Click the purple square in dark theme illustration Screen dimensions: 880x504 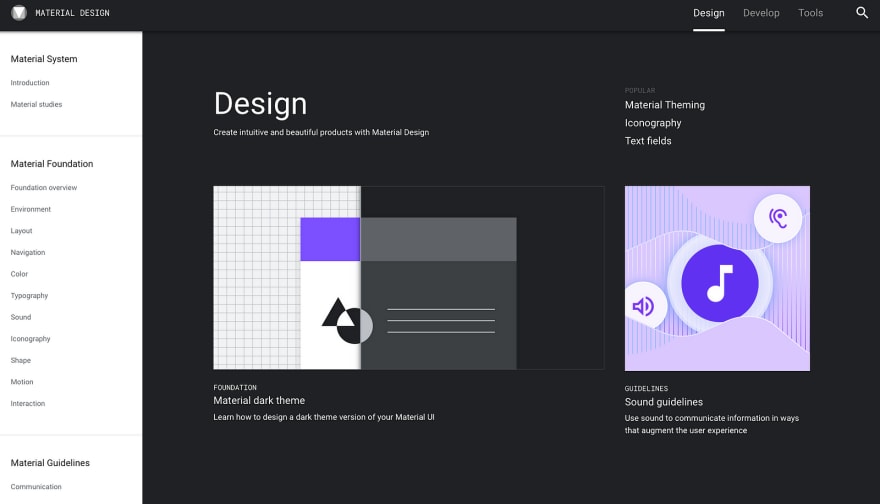pyautogui.click(x=330, y=239)
